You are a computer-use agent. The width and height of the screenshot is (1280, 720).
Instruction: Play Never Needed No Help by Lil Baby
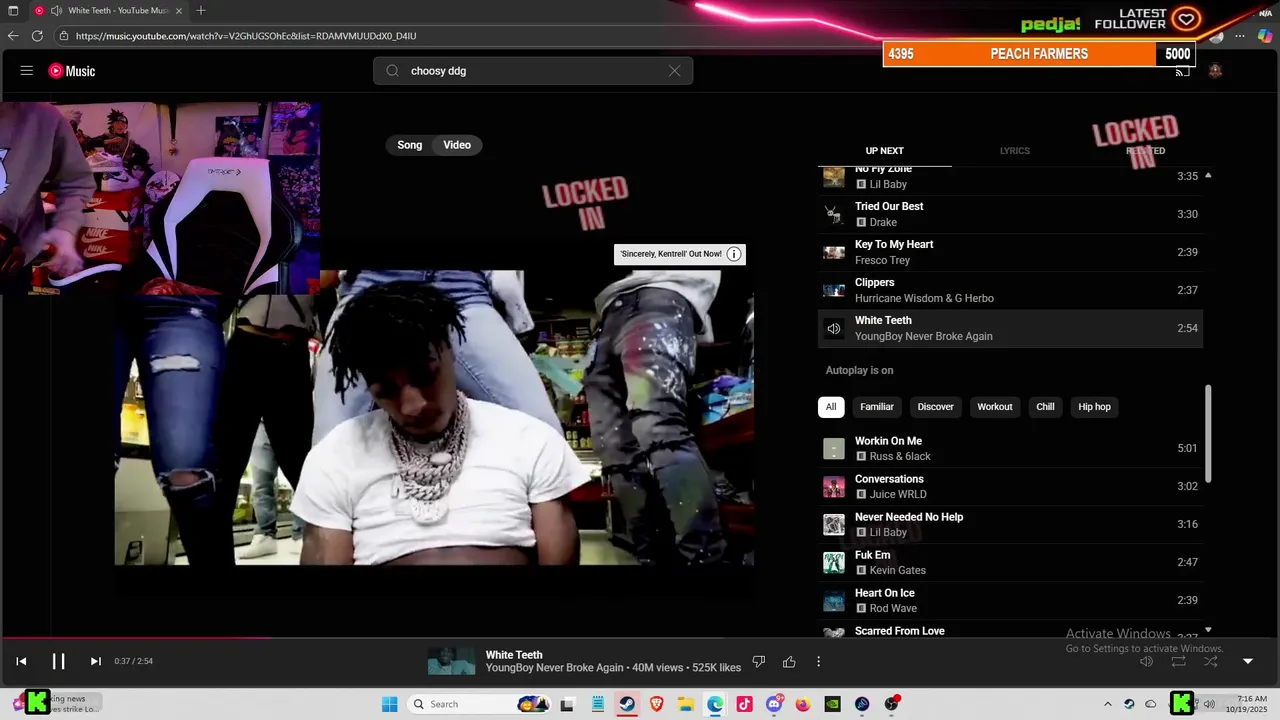pyautogui.click(x=1010, y=524)
